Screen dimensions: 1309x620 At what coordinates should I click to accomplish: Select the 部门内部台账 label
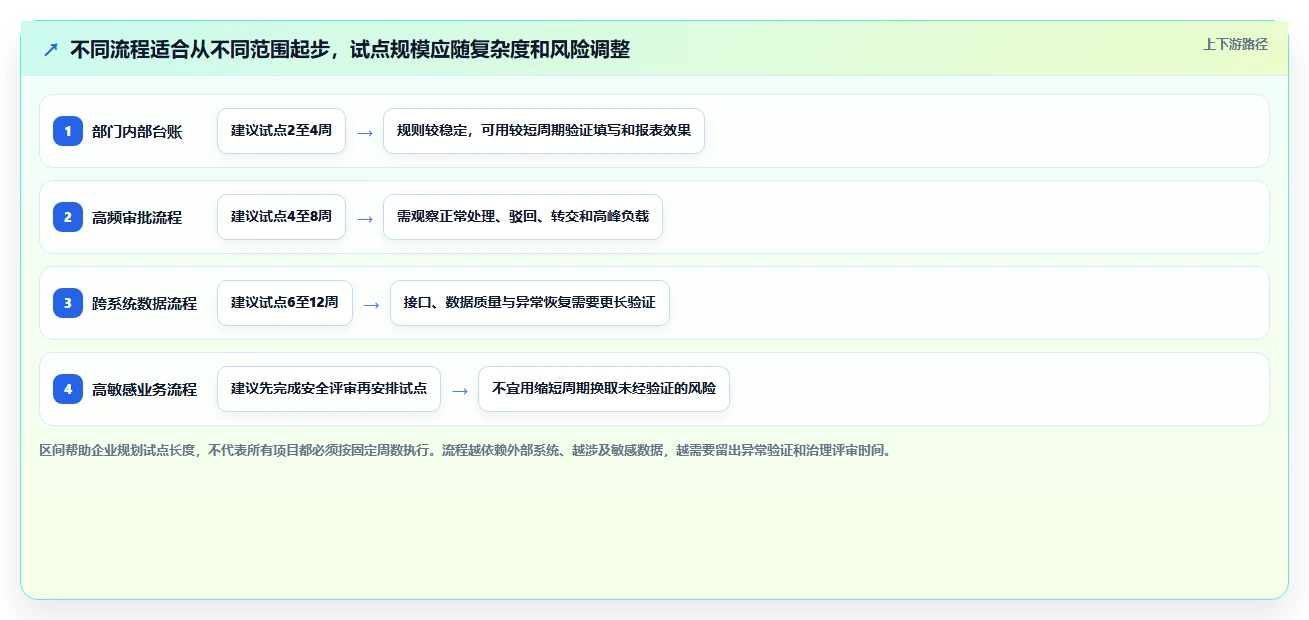[137, 132]
